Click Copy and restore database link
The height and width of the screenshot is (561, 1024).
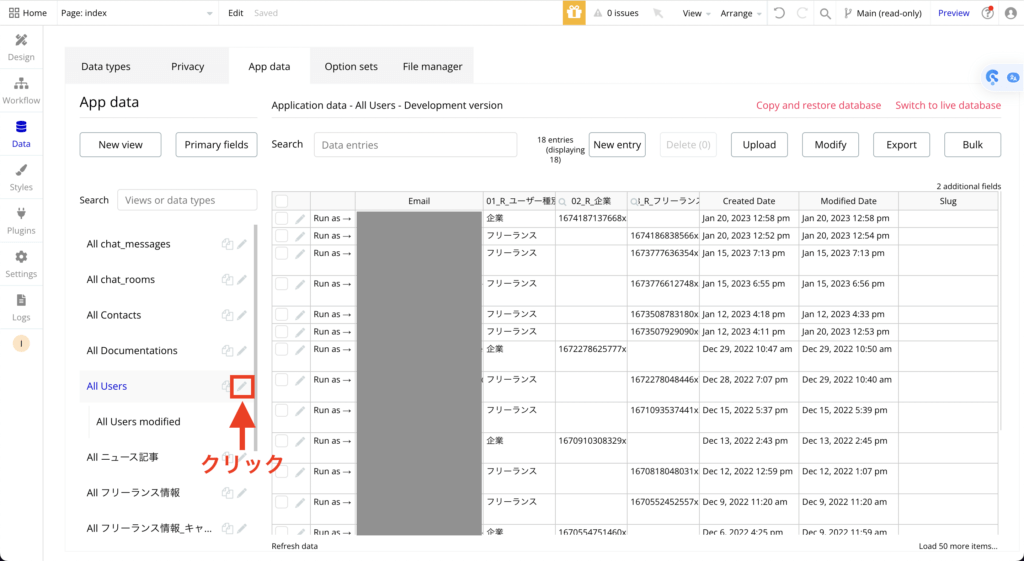[x=818, y=105]
